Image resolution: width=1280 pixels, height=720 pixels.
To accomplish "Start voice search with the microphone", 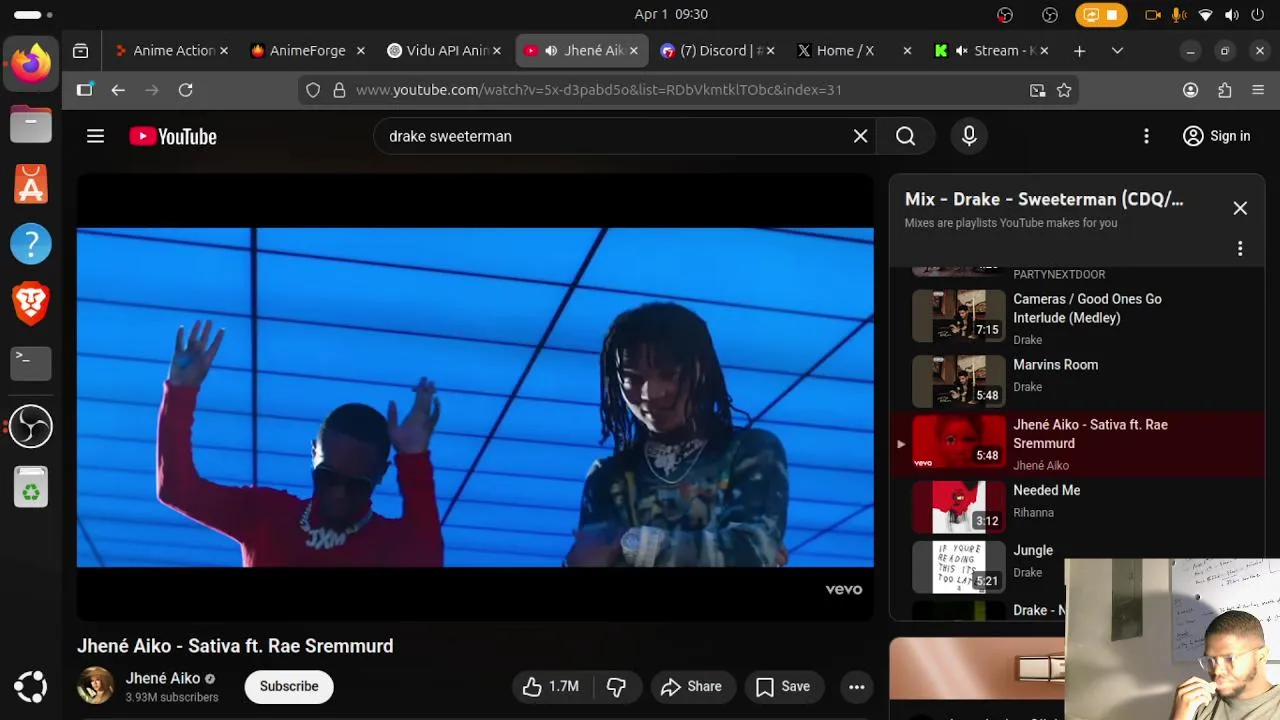I will [x=969, y=136].
